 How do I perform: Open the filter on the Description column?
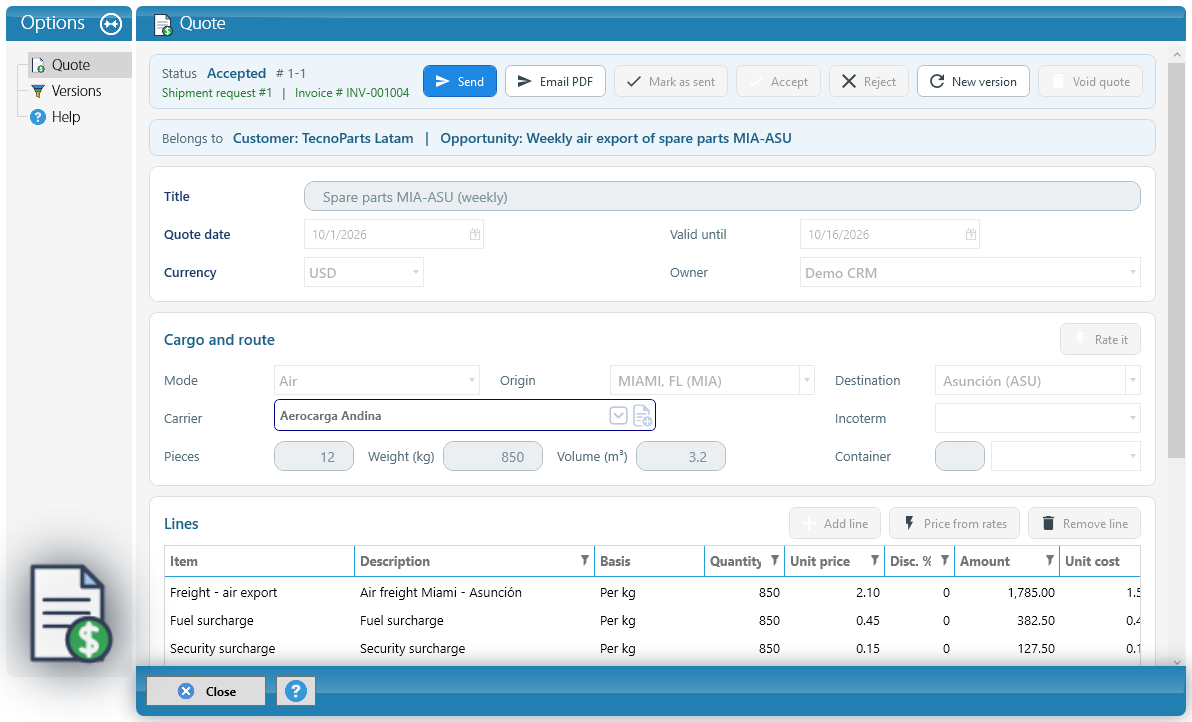[x=585, y=561]
